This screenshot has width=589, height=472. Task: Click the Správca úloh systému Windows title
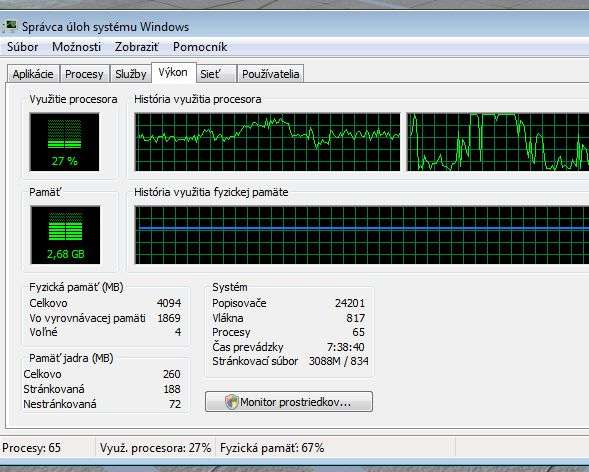pyautogui.click(x=105, y=27)
